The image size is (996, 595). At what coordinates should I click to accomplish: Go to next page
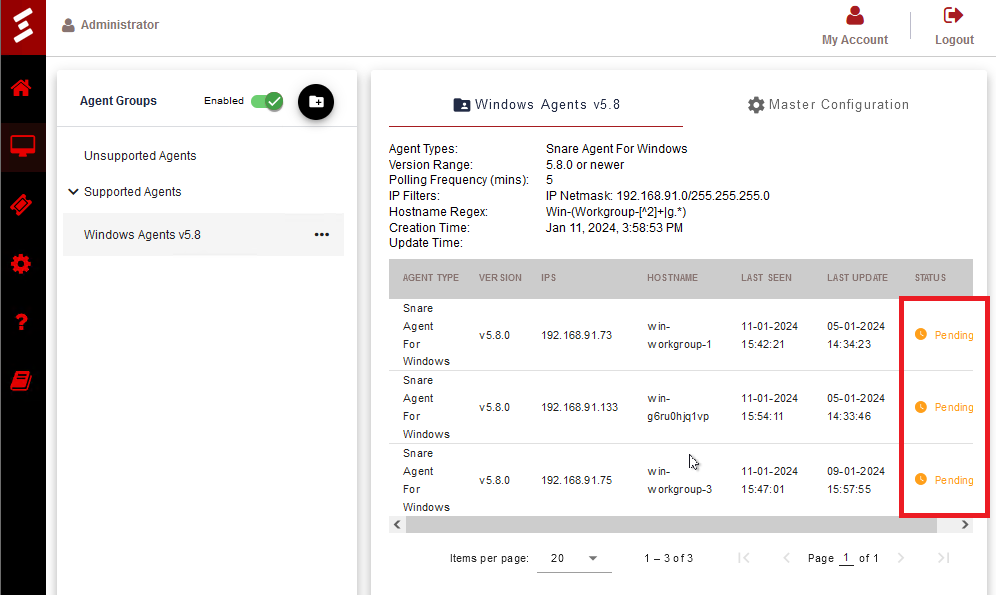[901, 558]
